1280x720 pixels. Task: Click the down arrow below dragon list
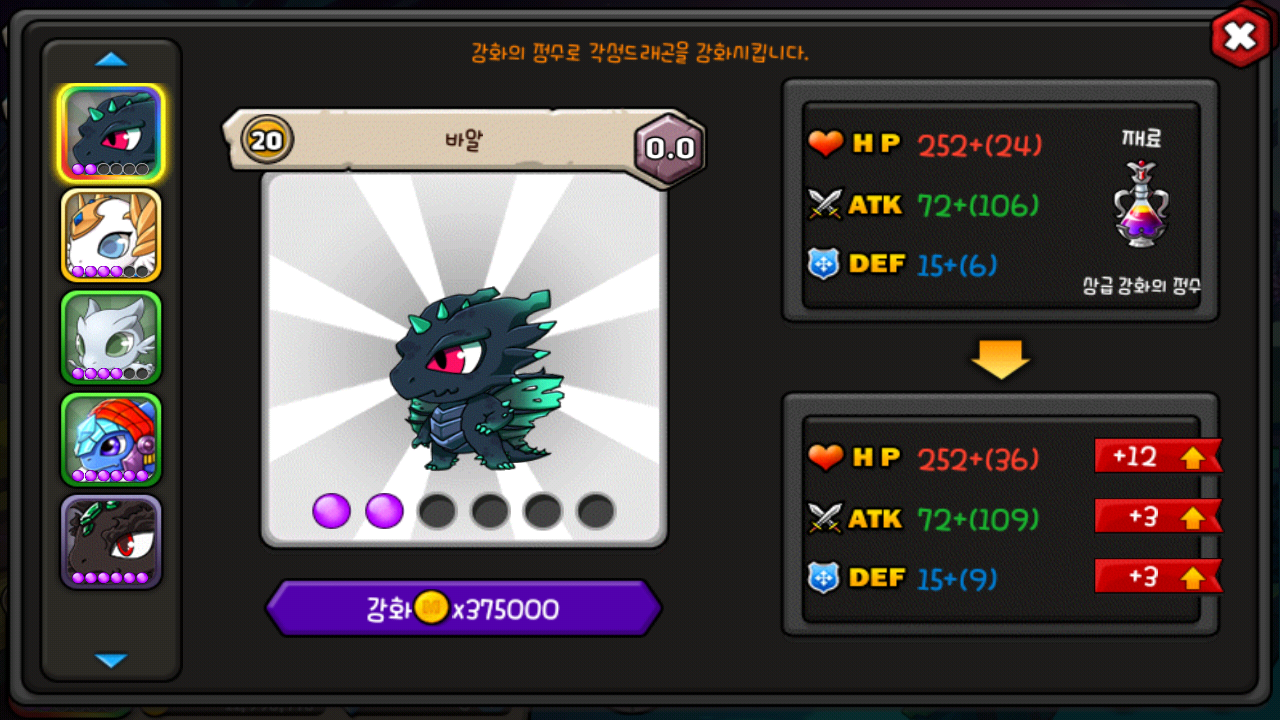tap(111, 660)
